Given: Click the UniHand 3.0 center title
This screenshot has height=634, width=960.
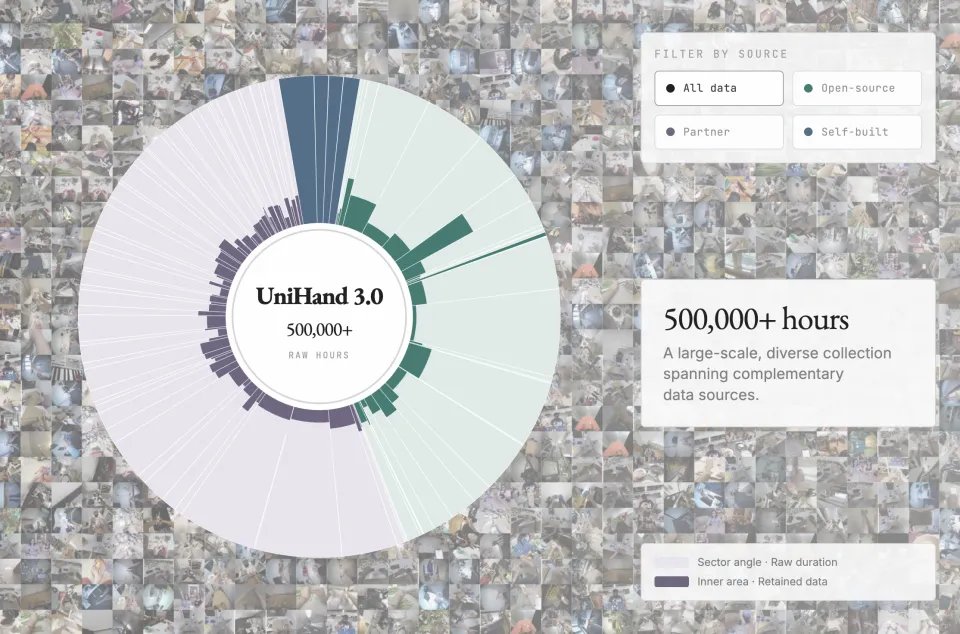Looking at the screenshot, I should [x=319, y=296].
